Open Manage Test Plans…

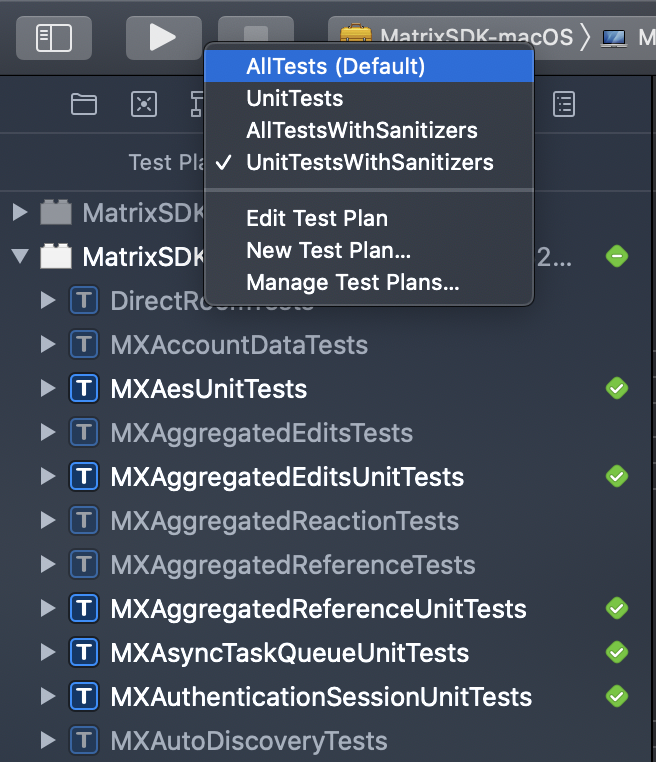(x=369, y=282)
